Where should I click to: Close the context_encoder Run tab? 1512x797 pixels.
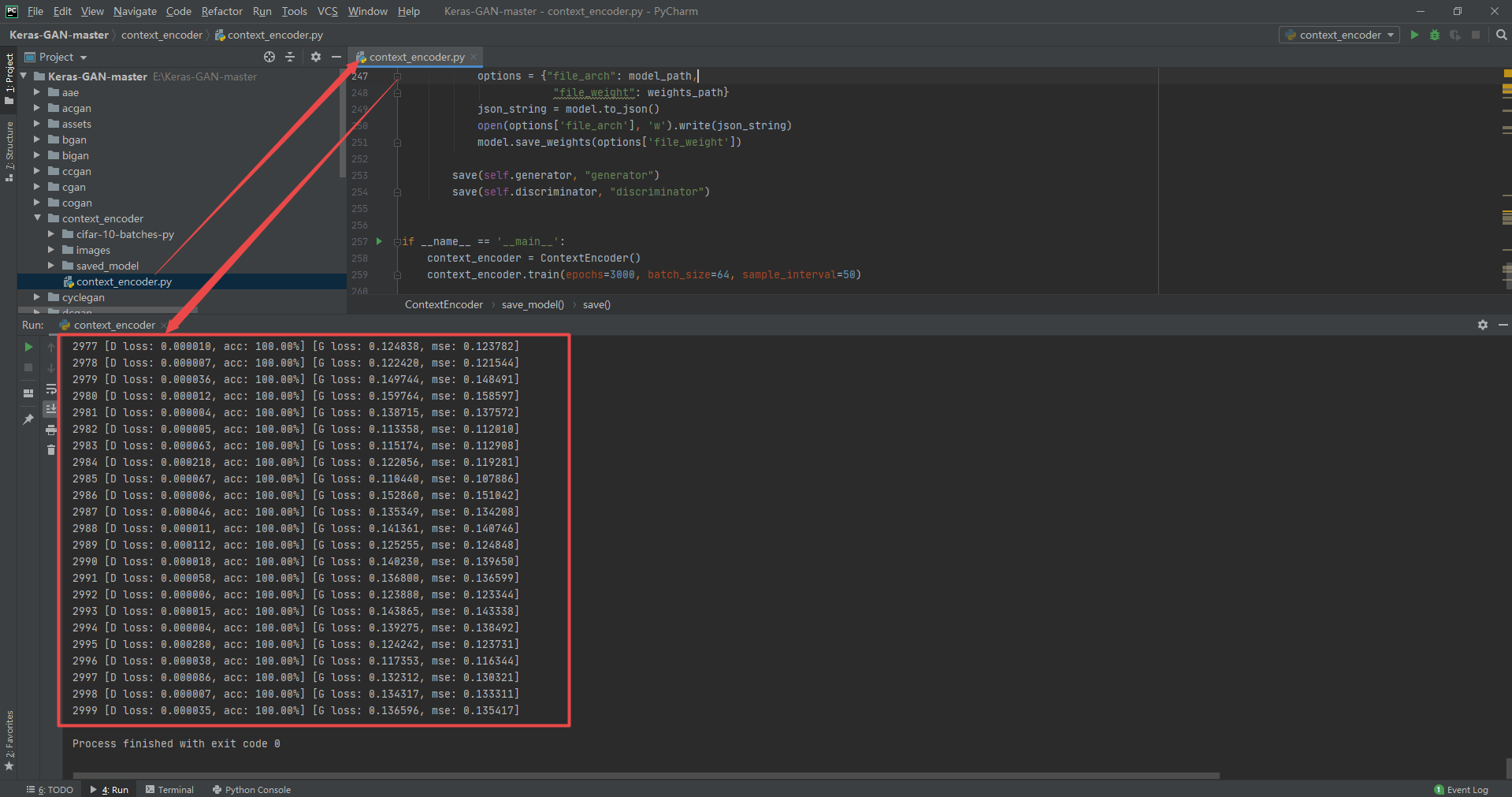[164, 325]
